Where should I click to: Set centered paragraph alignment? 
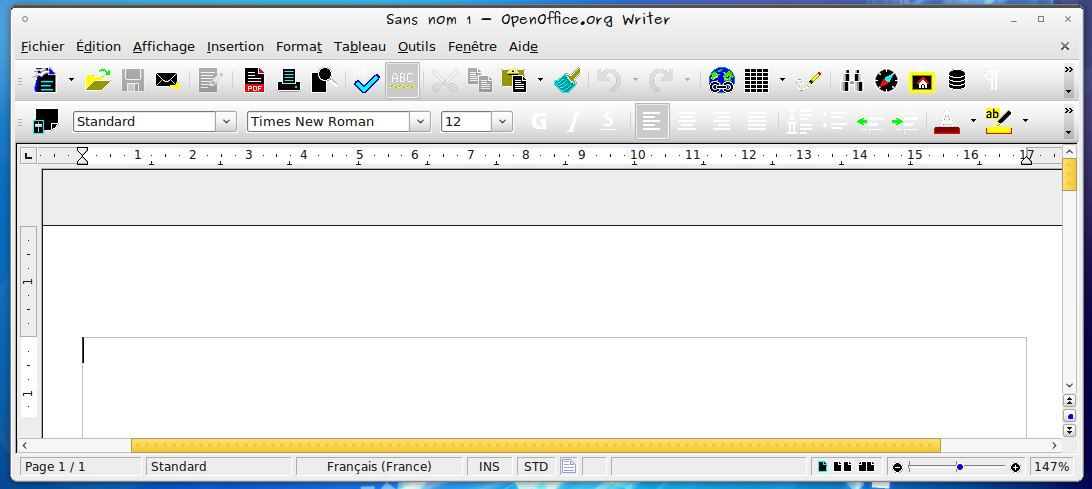(x=687, y=121)
